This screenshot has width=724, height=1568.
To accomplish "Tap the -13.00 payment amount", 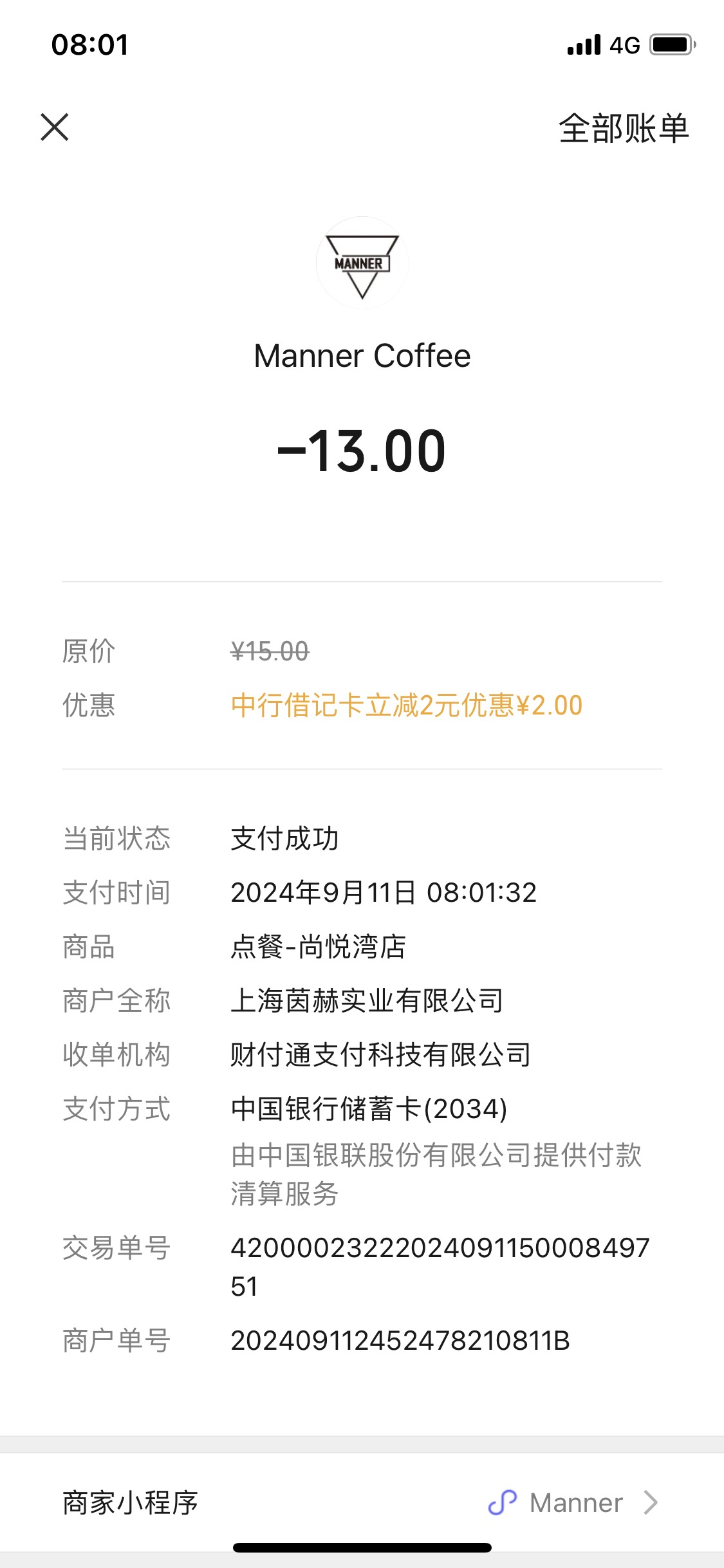I will click(x=362, y=451).
